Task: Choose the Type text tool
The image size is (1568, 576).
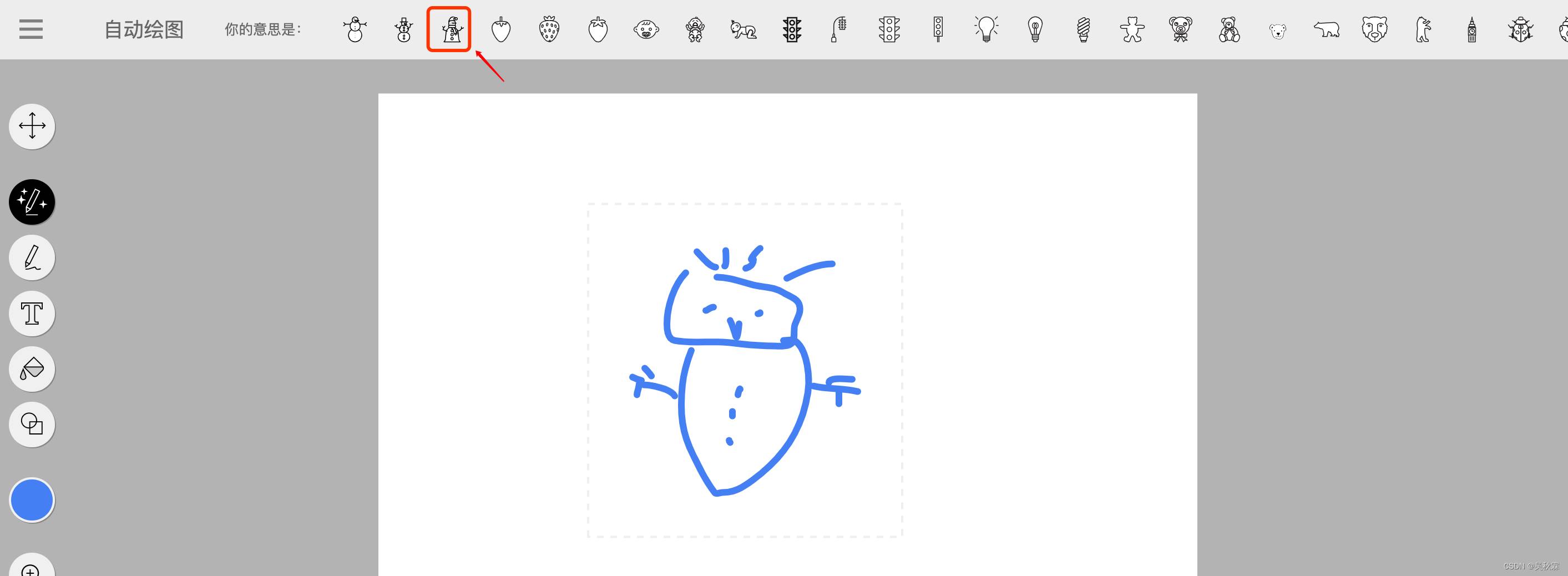Action: pyautogui.click(x=32, y=314)
